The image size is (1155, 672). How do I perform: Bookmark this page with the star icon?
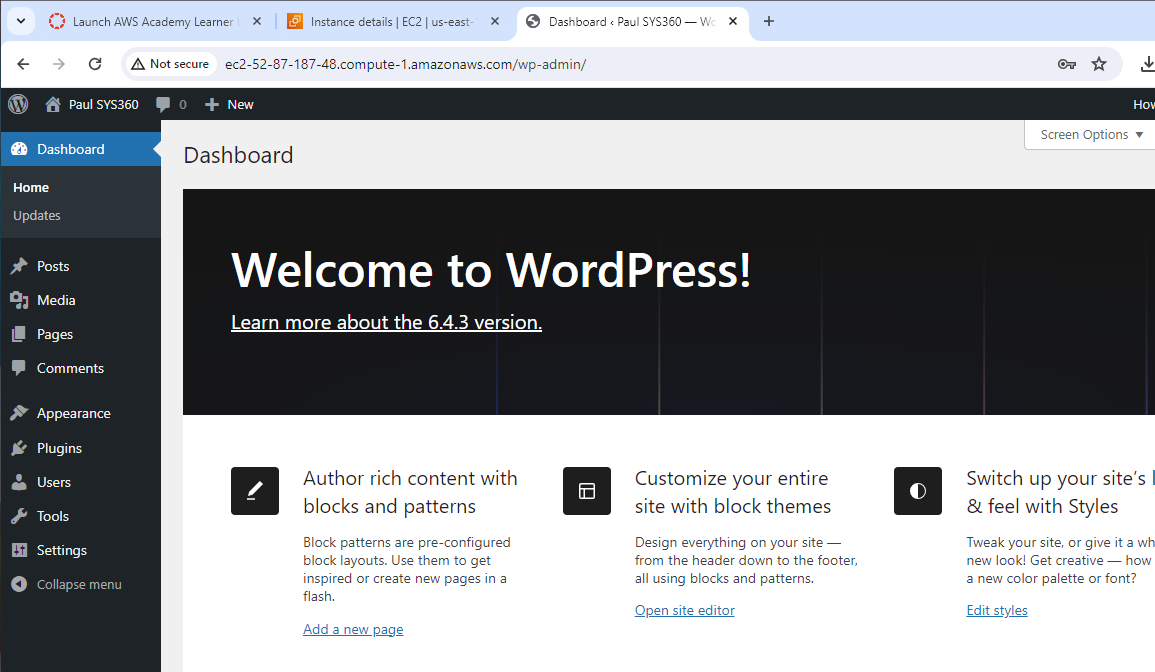point(1099,64)
